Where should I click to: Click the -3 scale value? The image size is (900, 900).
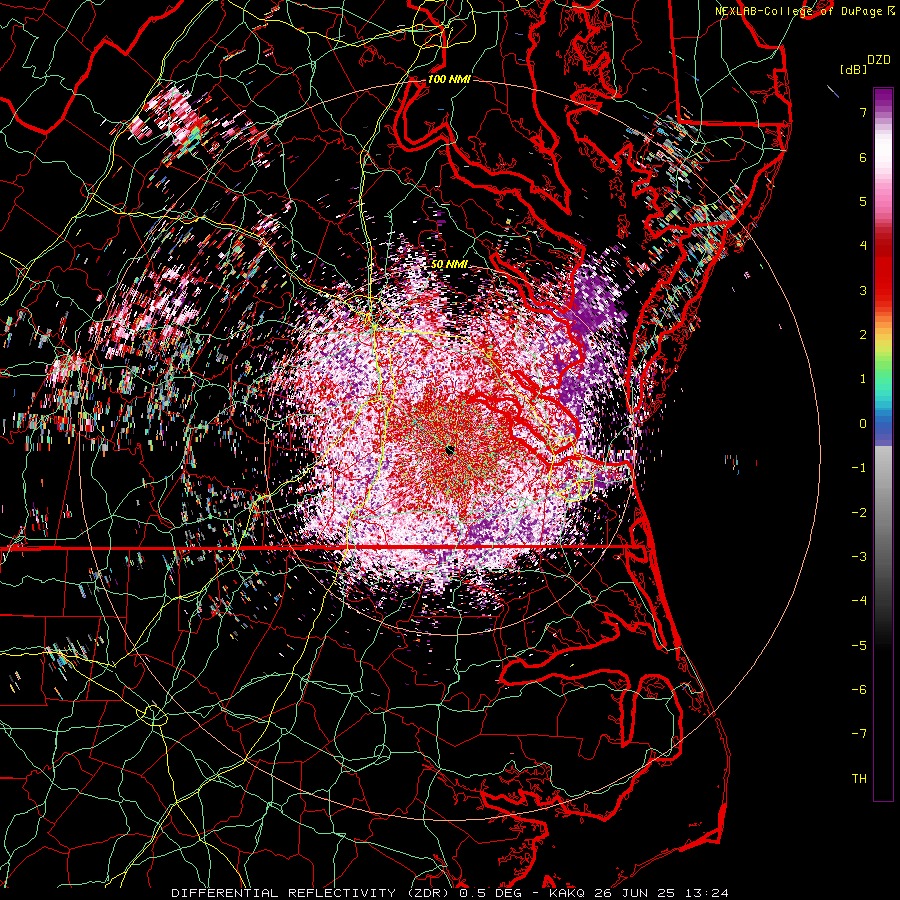pos(859,557)
